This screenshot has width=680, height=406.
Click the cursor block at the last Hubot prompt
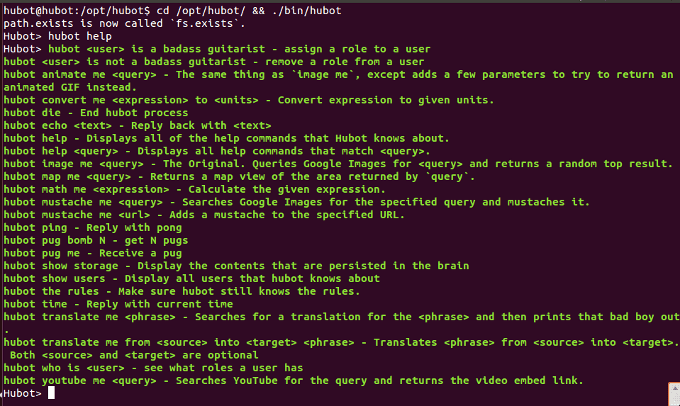point(51,393)
